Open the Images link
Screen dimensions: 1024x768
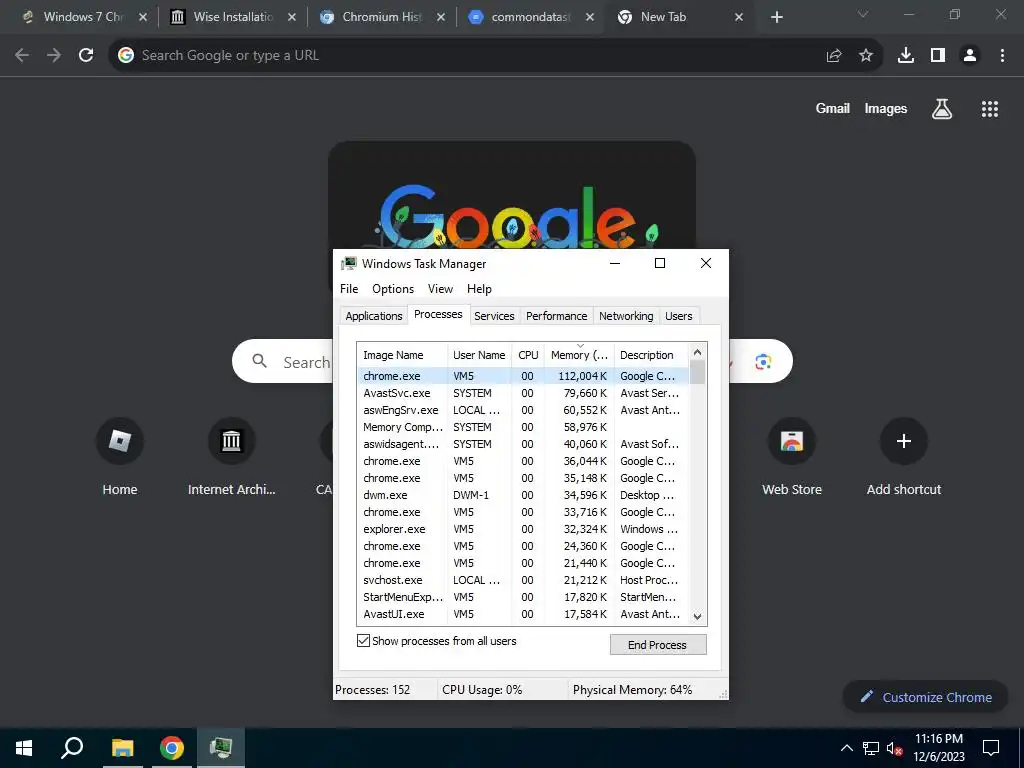click(886, 109)
